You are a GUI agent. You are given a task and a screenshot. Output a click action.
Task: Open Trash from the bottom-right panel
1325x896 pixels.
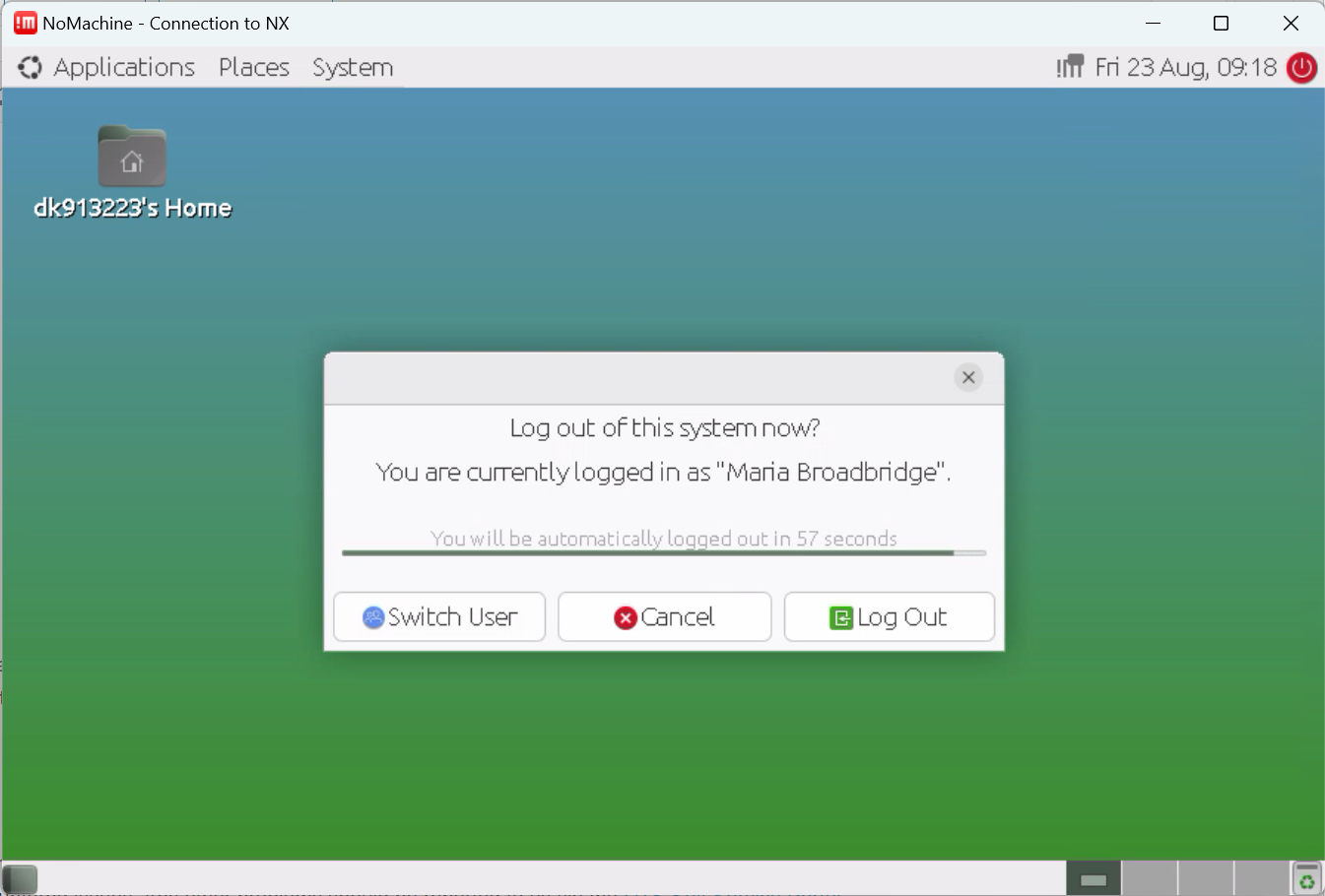click(1308, 877)
